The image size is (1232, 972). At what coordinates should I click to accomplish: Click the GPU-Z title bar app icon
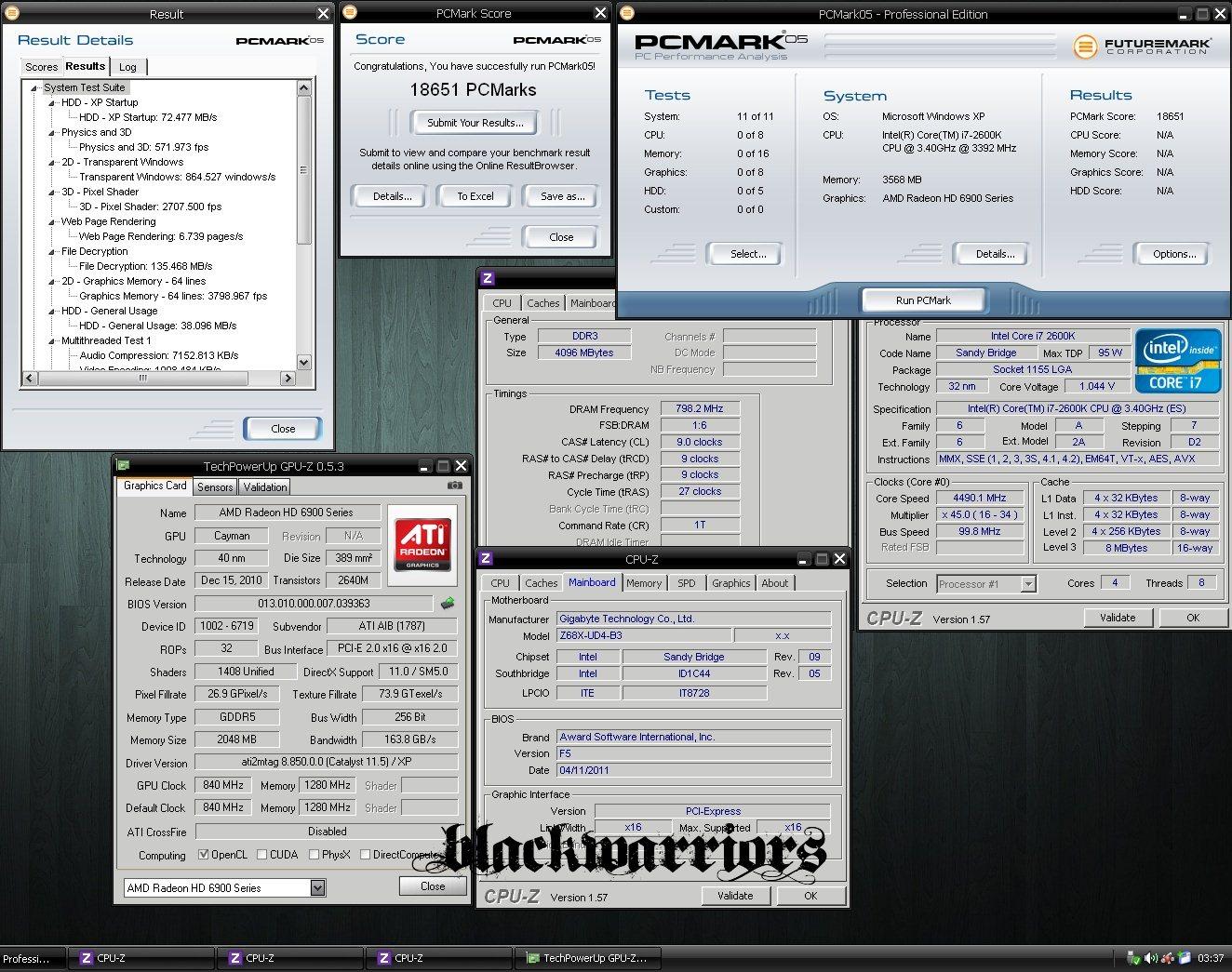(124, 466)
